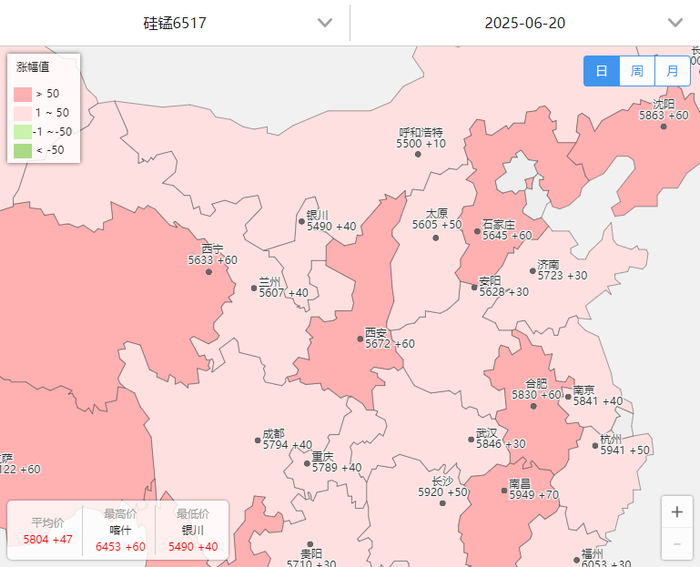Switch to the 日 (daily) tab
700x567 pixels.
coord(602,71)
